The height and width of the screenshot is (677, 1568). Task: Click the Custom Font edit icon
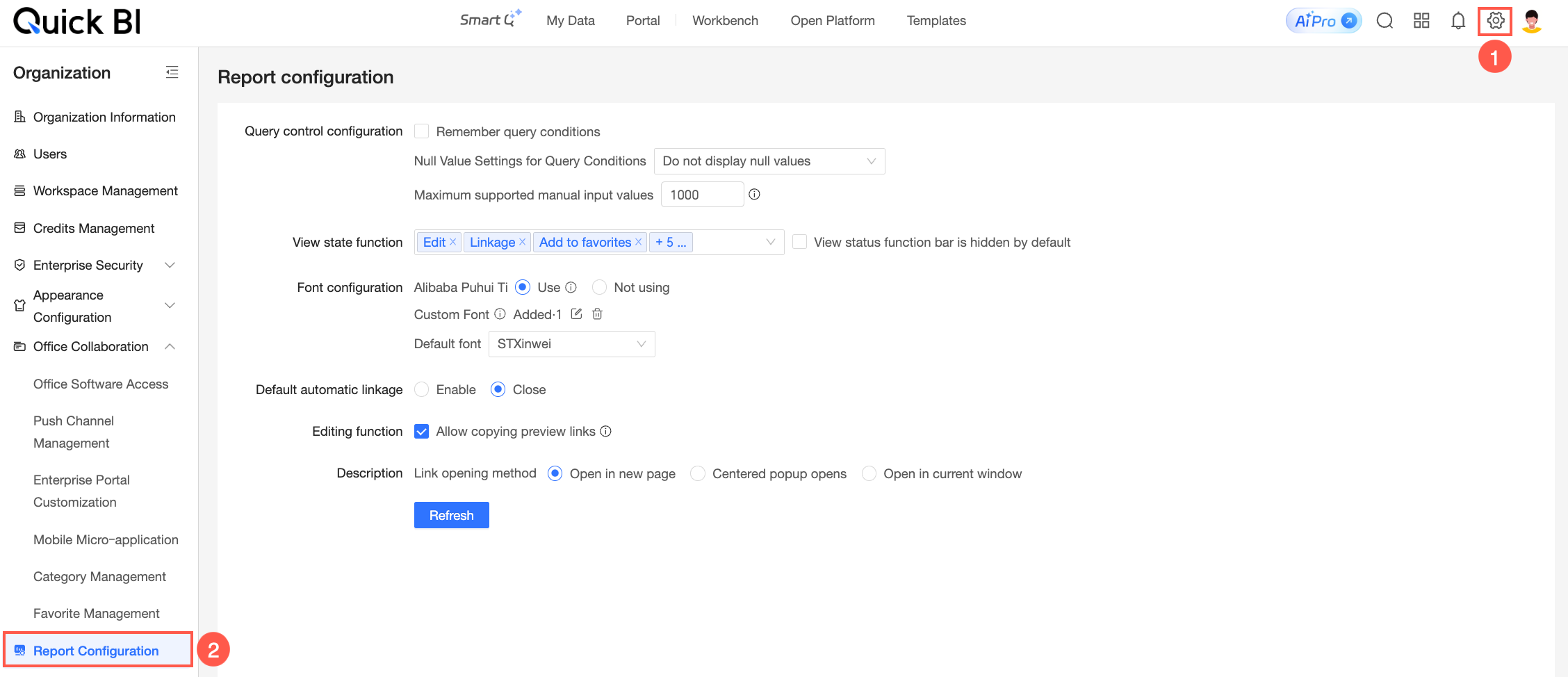pyautogui.click(x=576, y=314)
